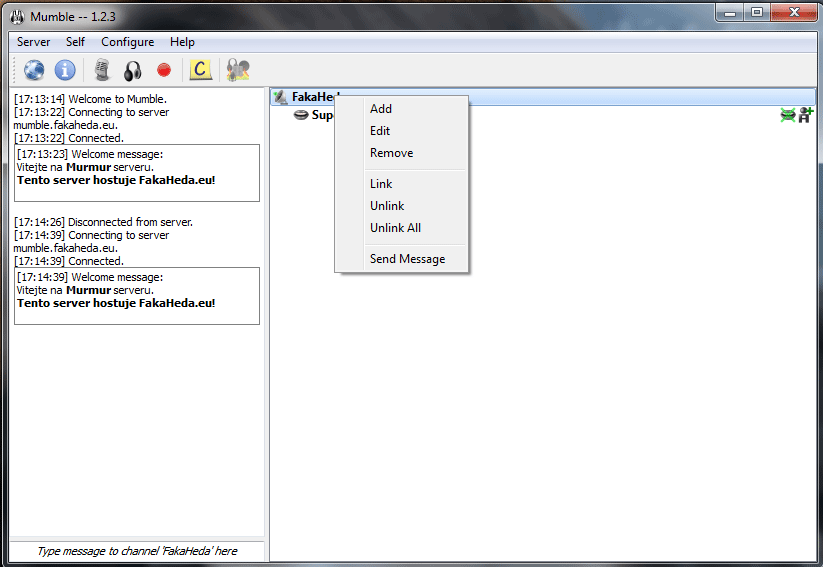Open the Self menu
Screen dimensions: 823x567
(75, 42)
